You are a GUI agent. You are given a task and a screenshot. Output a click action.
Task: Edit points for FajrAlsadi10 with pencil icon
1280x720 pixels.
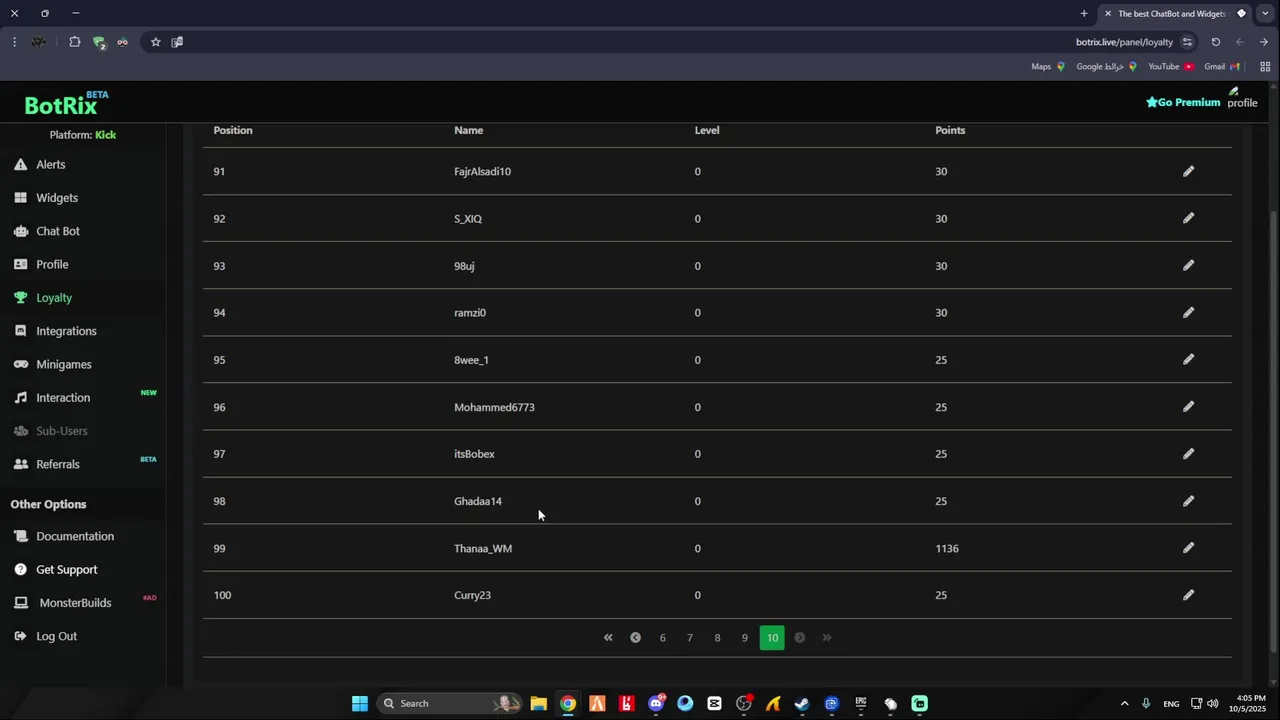1188,171
